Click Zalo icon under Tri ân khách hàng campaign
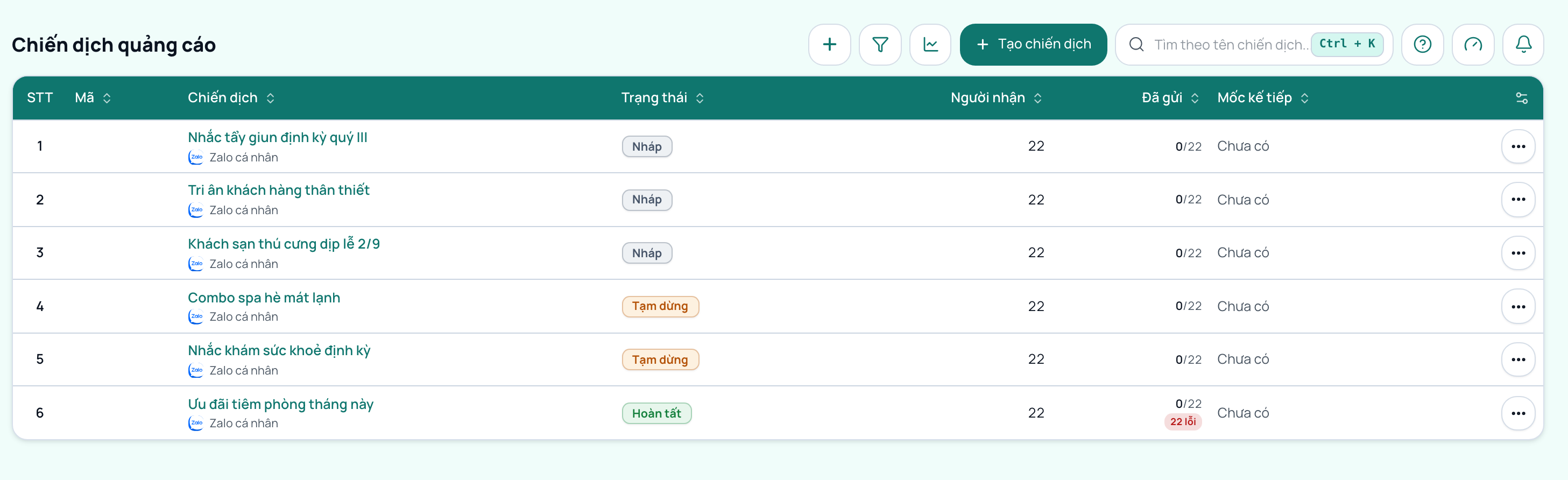 click(x=195, y=210)
